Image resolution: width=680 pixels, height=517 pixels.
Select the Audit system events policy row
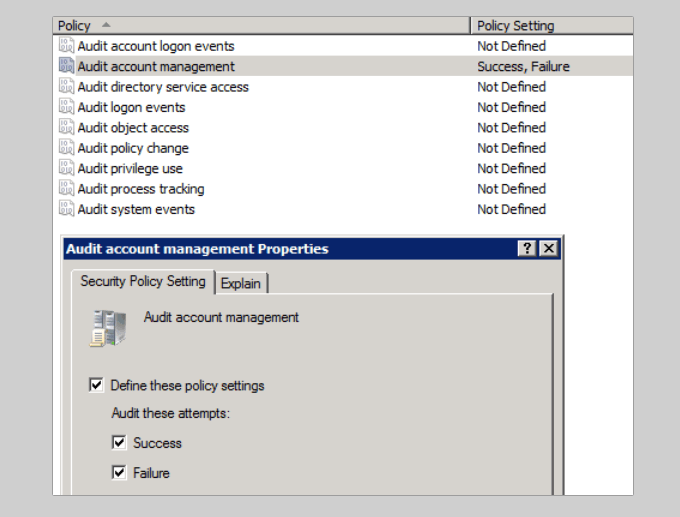pyautogui.click(x=136, y=209)
